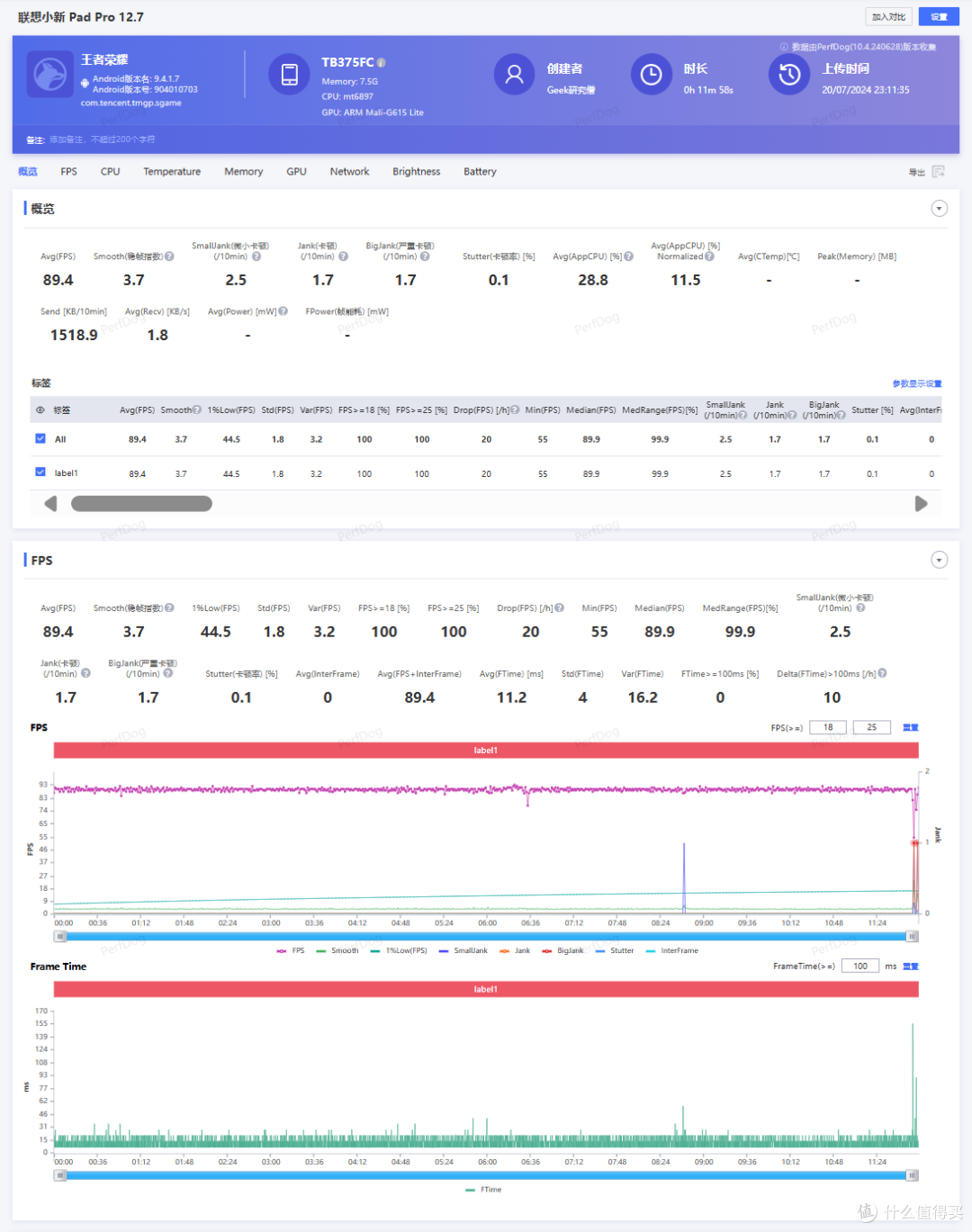Switch to the Brightness tab
Viewport: 972px width, 1232px height.
[x=417, y=172]
